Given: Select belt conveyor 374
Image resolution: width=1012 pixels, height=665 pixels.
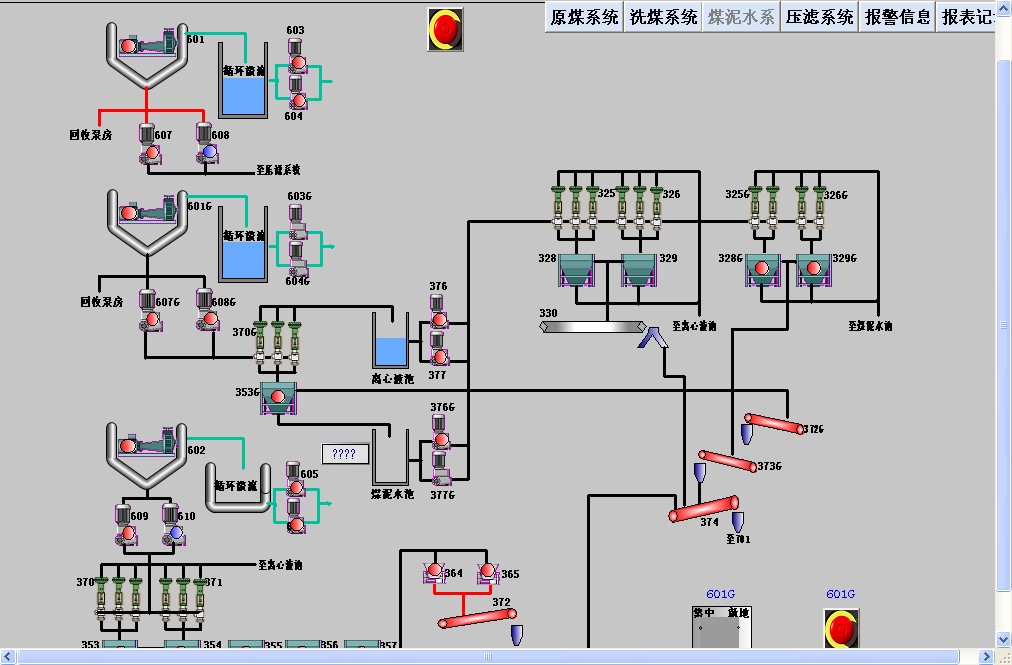Looking at the screenshot, I should (x=703, y=509).
